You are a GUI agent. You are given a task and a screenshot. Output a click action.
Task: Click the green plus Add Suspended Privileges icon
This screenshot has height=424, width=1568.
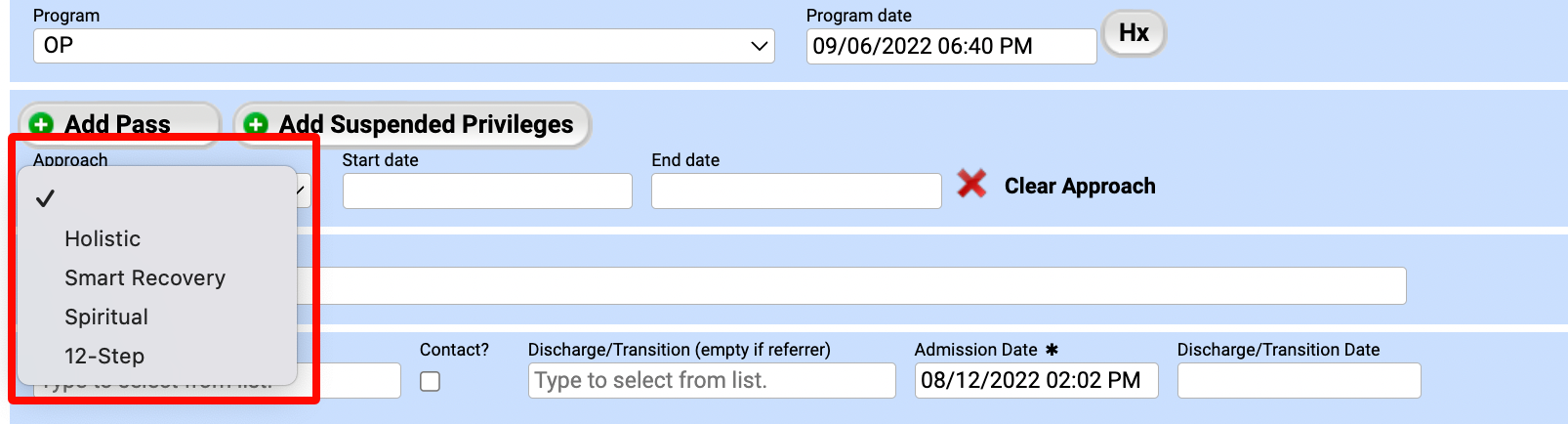(256, 124)
